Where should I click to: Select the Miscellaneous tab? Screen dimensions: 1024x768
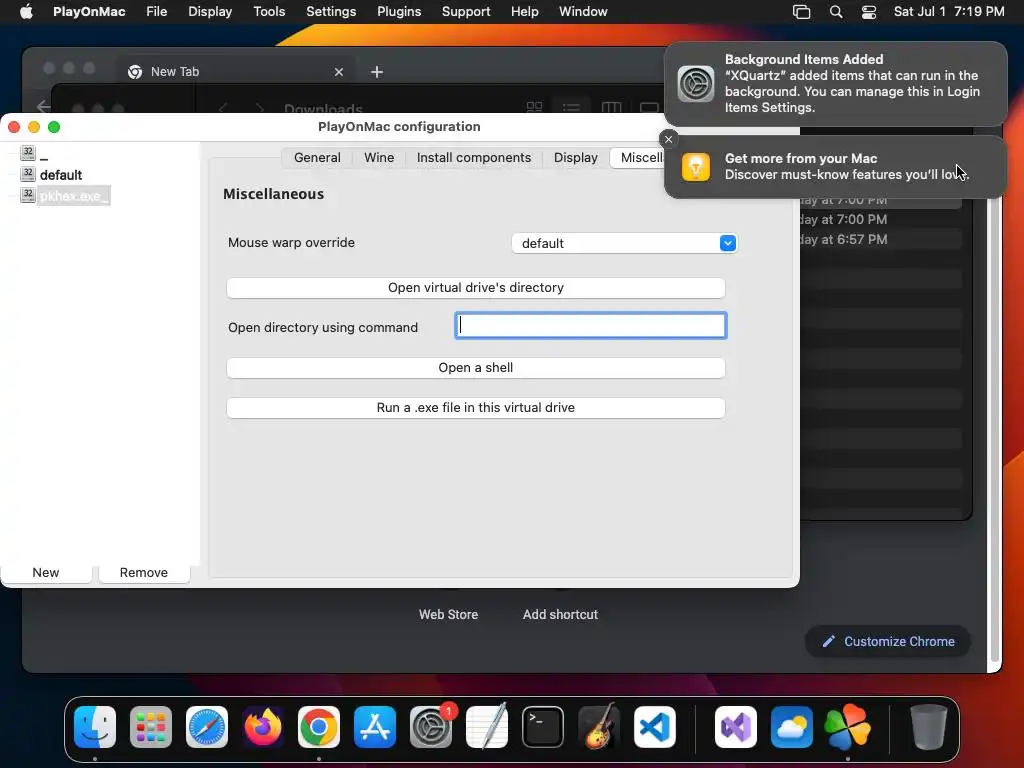click(638, 157)
